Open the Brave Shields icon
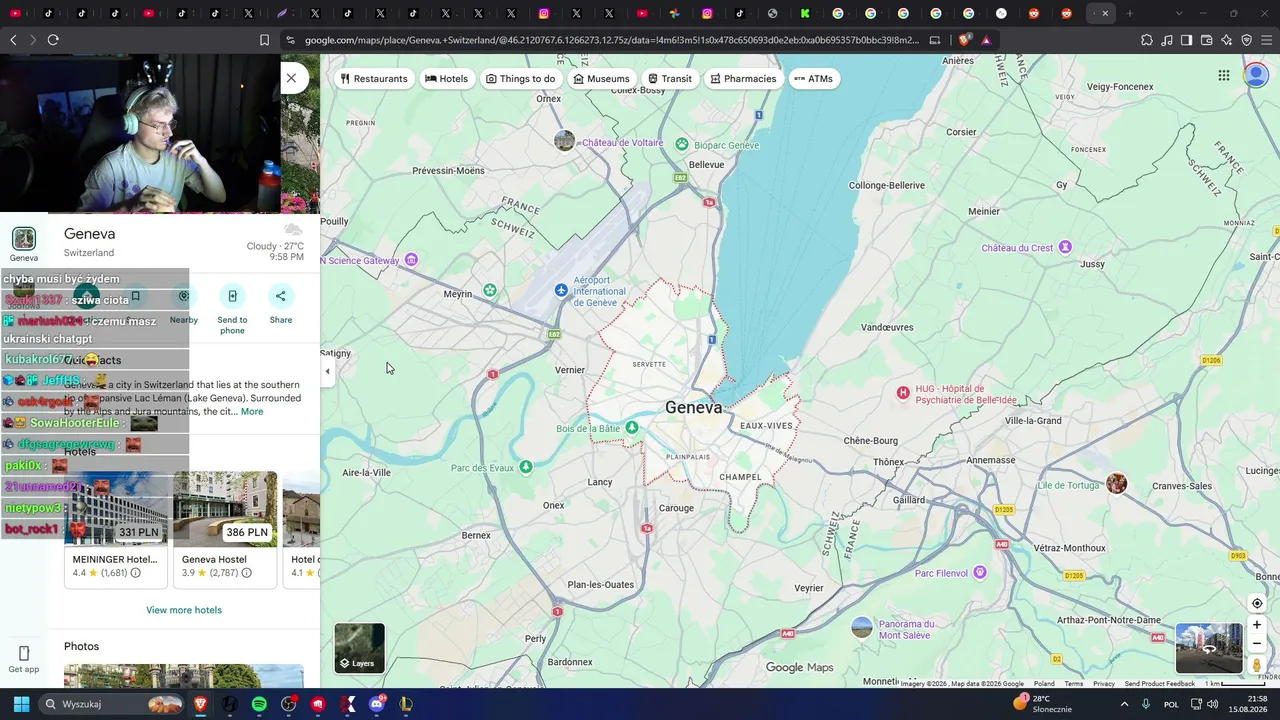 tap(964, 40)
